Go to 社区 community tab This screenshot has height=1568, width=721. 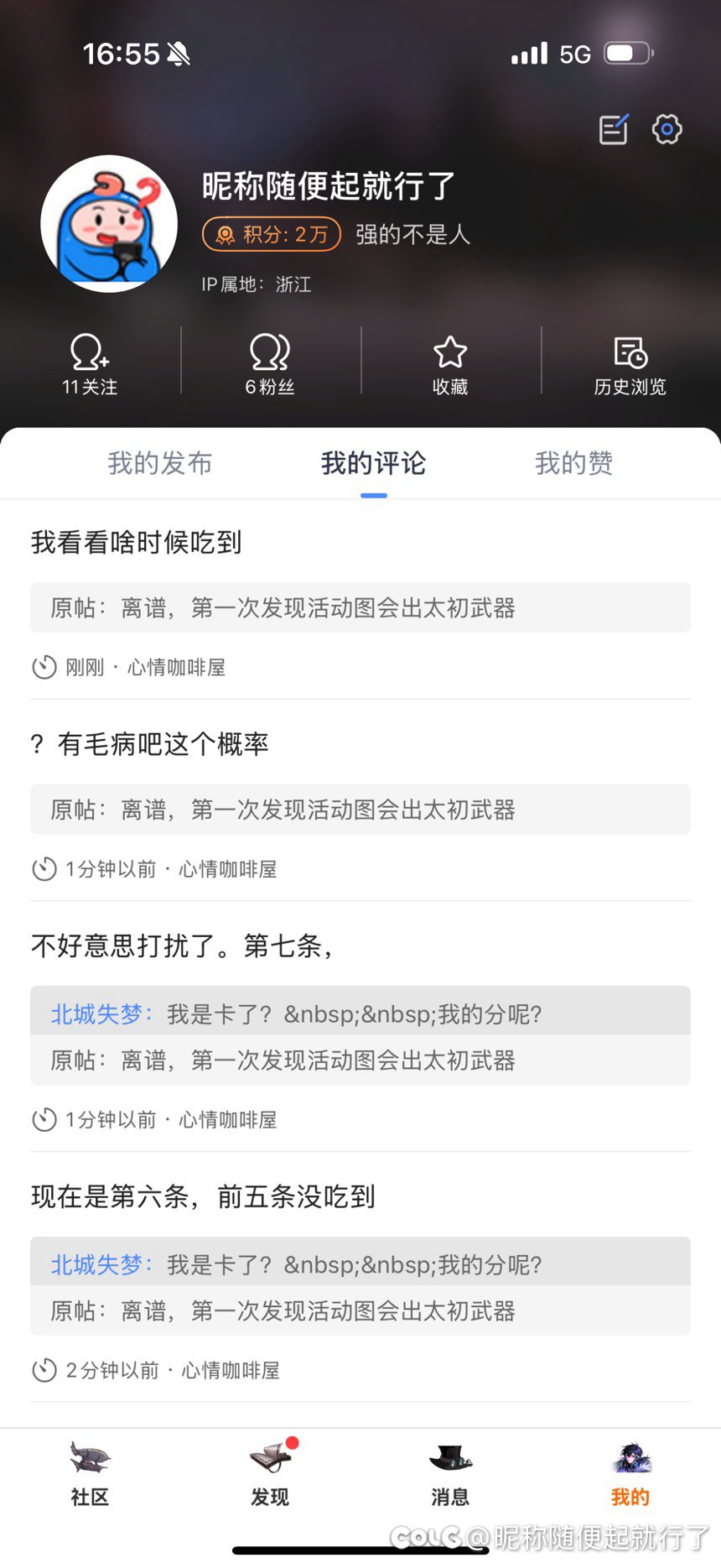coord(90,1473)
